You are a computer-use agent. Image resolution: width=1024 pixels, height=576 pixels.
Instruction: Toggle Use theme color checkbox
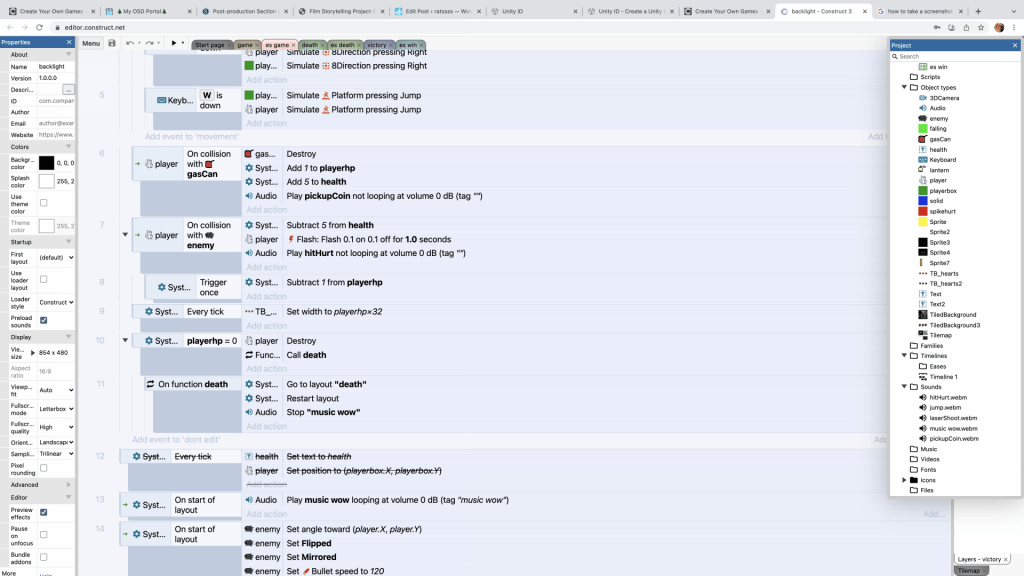click(x=44, y=203)
